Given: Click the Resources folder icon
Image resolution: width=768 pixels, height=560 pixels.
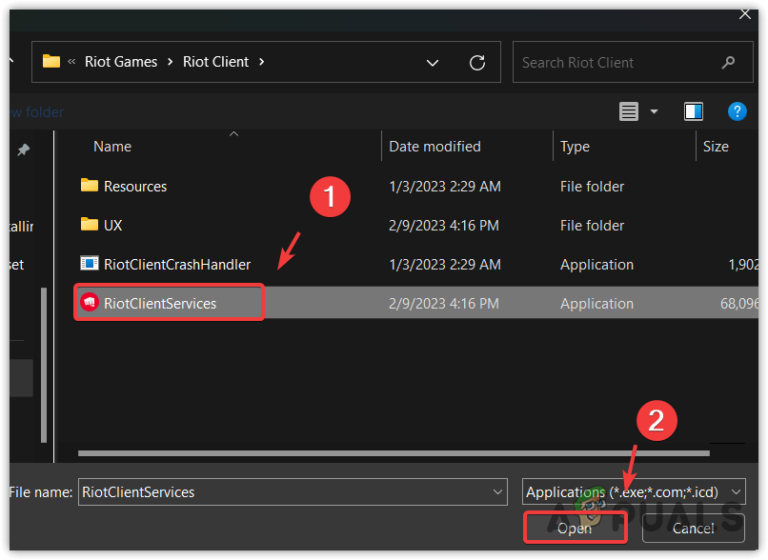Looking at the screenshot, I should [x=89, y=185].
